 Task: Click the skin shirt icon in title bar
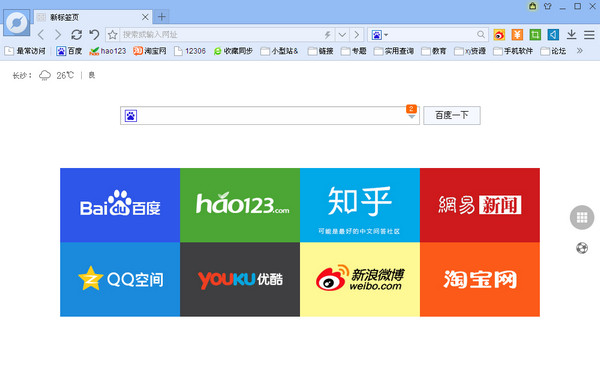[x=548, y=6]
